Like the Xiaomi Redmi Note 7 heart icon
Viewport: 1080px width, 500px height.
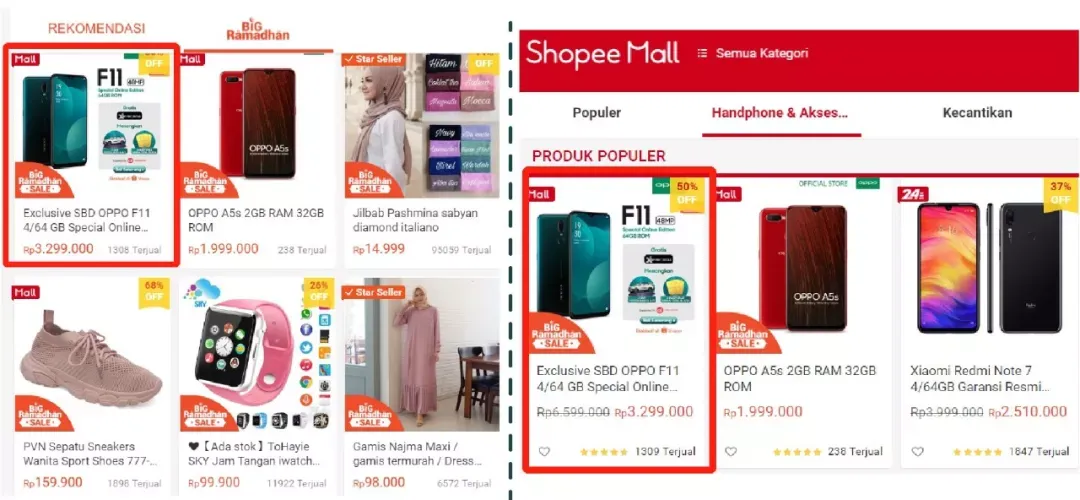[x=917, y=452]
